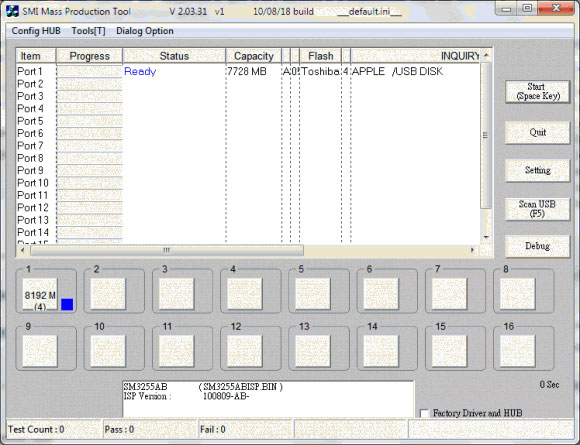Click Start (Space Key) button
Image resolution: width=580 pixels, height=445 pixels.
(537, 91)
